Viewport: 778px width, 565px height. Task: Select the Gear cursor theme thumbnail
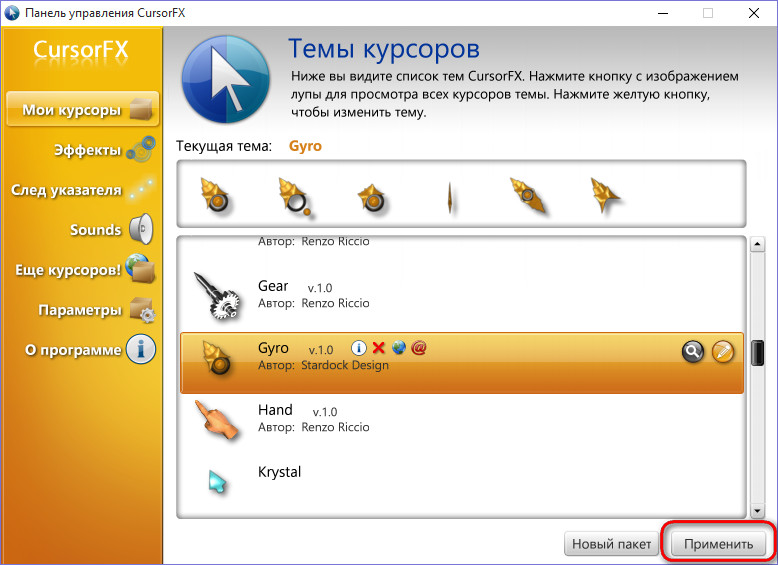click(217, 296)
